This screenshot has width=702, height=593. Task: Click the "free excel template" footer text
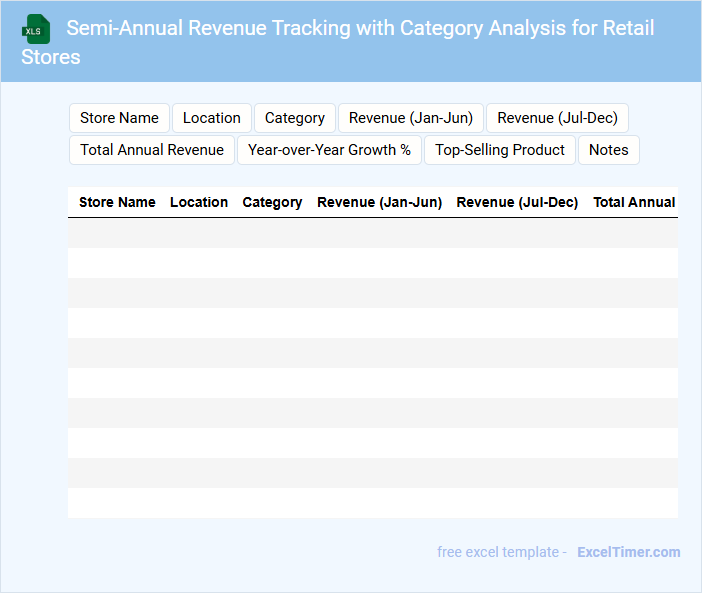tap(501, 552)
